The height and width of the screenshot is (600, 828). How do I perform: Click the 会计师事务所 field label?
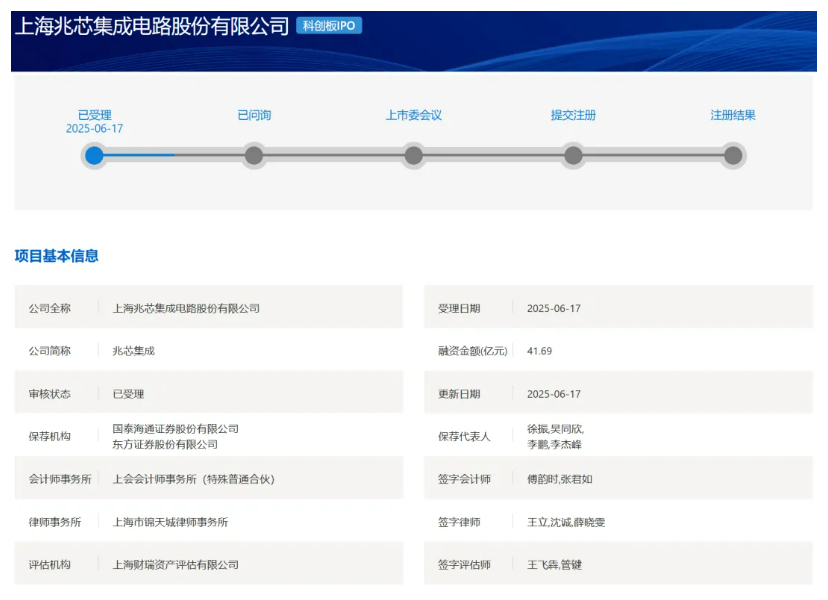tap(60, 479)
